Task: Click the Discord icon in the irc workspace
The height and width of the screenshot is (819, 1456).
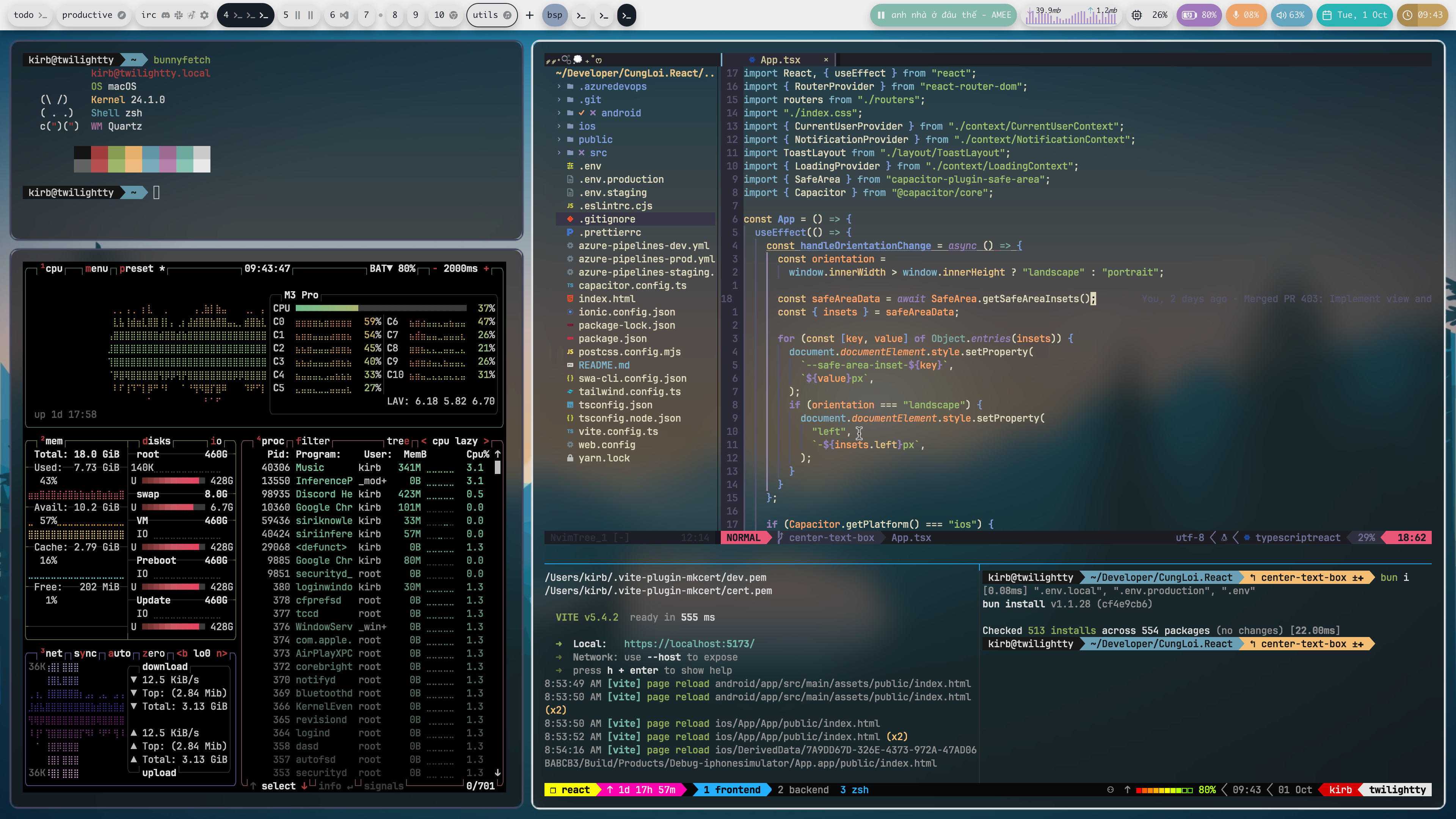Action: click(166, 15)
